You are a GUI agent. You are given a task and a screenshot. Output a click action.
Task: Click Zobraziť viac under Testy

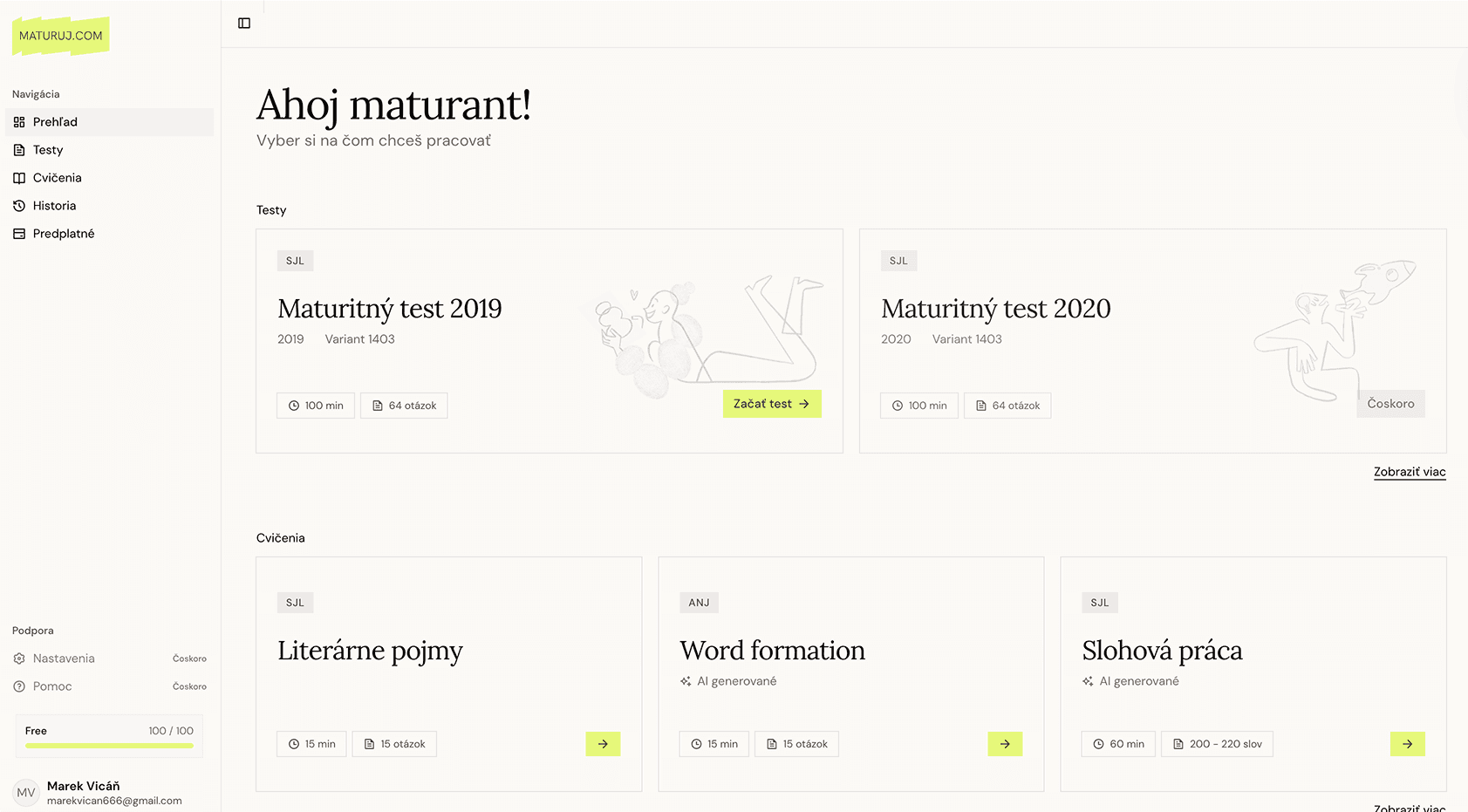(x=1410, y=472)
